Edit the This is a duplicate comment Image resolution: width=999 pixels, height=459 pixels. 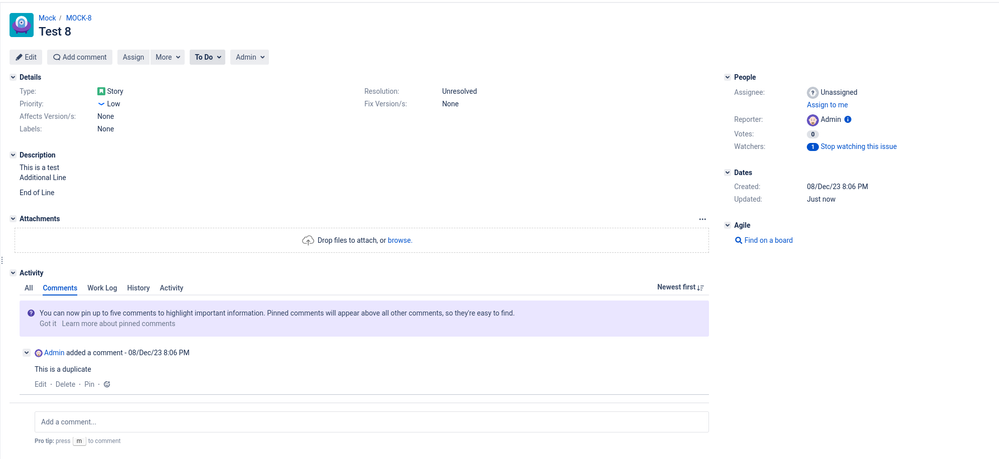(40, 384)
